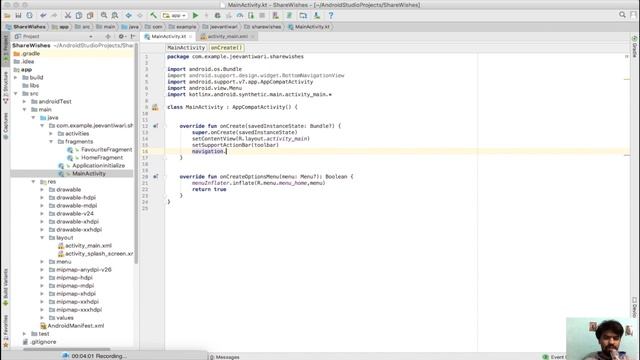Viewport: 640px width, 360px height.
Task: Click the Debug app bug icon
Action: coord(218,16)
